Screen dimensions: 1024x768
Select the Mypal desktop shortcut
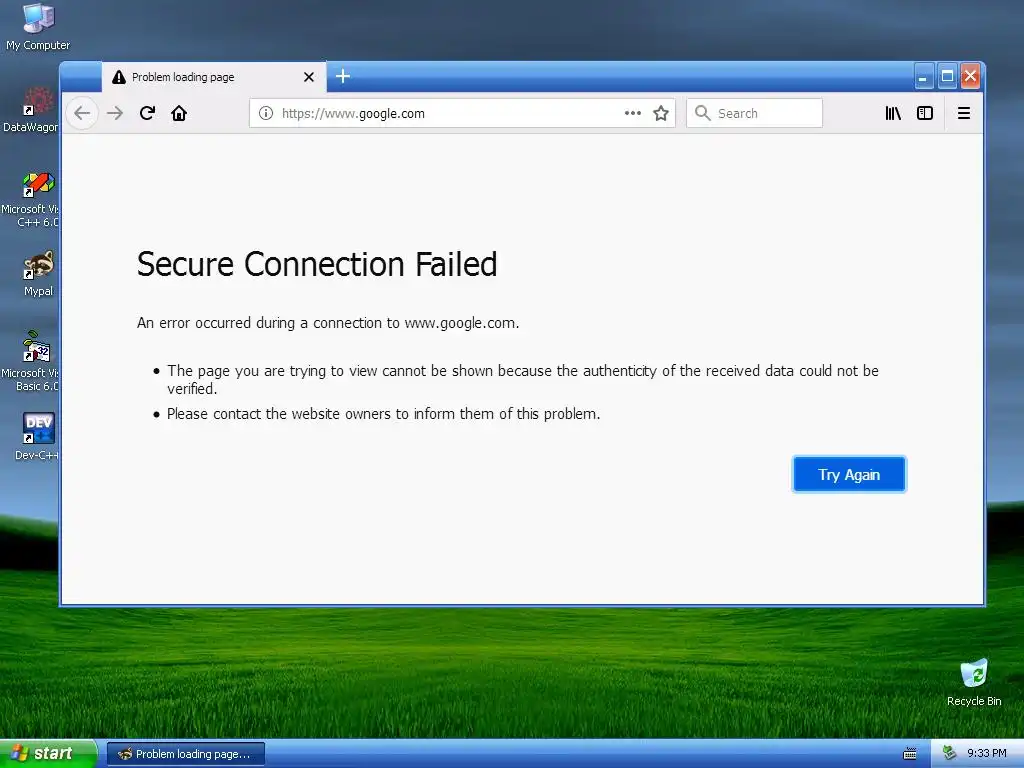click(39, 273)
